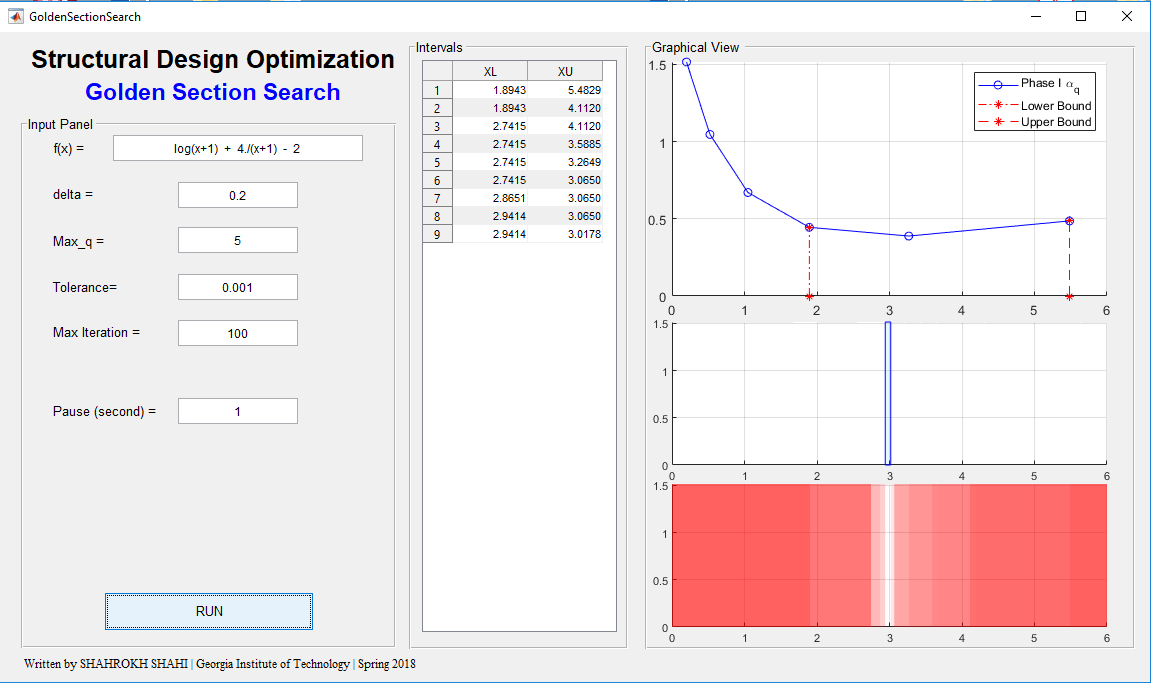This screenshot has height=683, width=1151.
Task: Click the Pause (second) input field
Action: point(237,411)
